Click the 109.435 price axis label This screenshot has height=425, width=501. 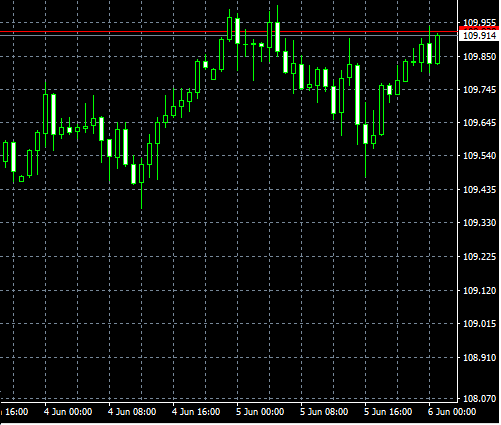point(480,190)
